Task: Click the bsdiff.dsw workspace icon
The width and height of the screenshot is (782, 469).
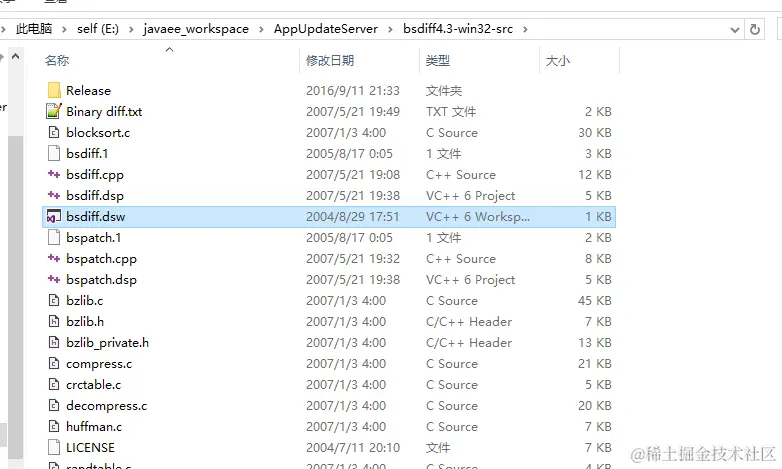Action: (x=54, y=217)
